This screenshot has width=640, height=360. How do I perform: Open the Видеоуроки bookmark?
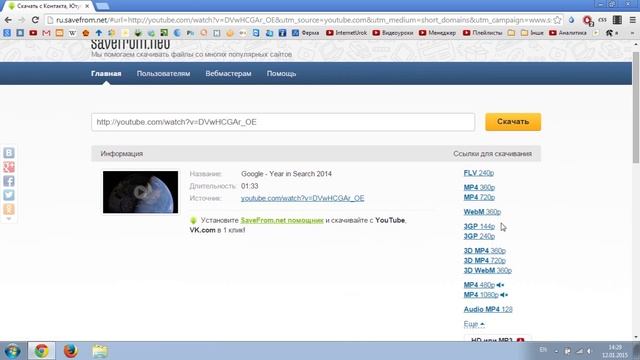(x=393, y=33)
